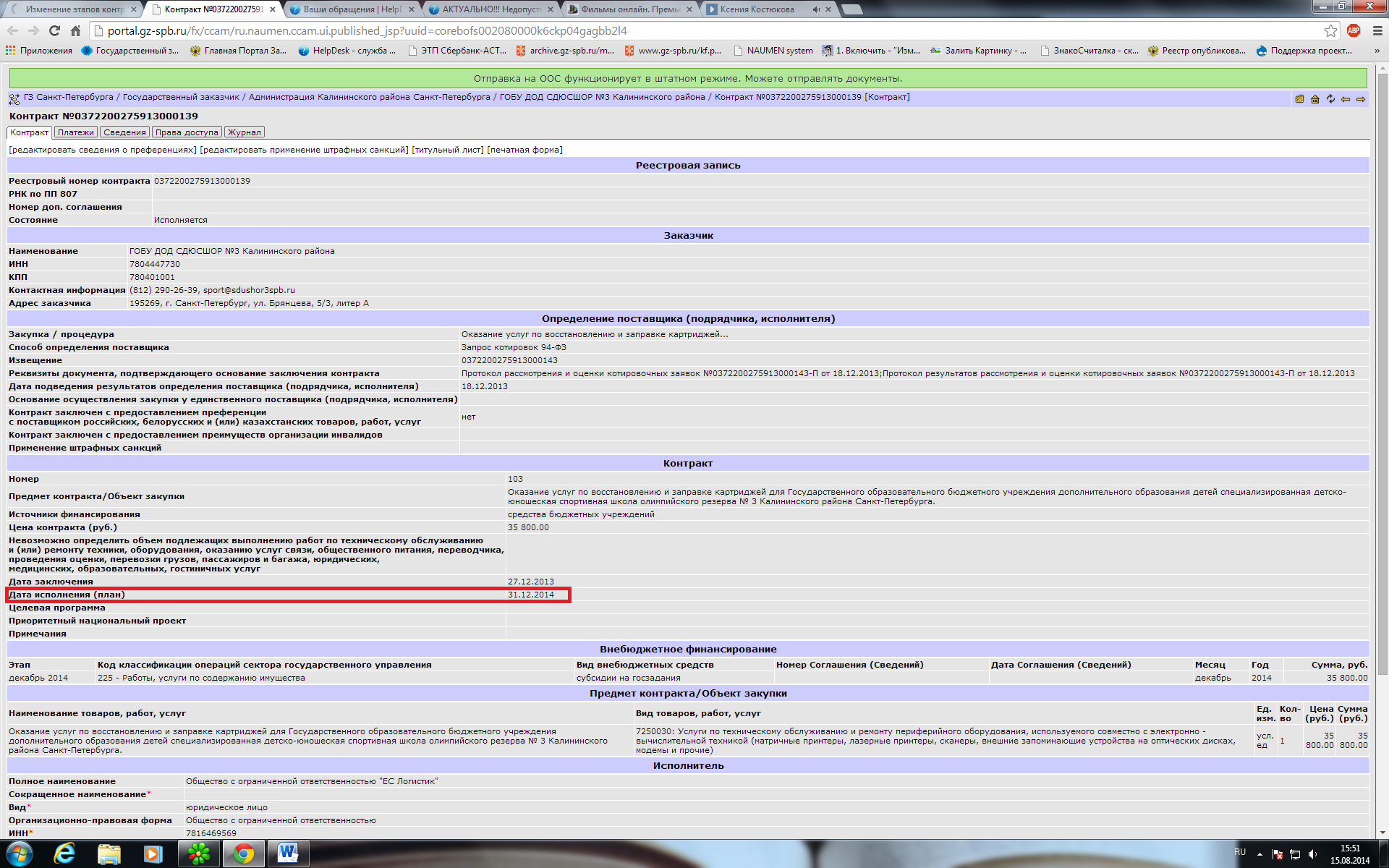Screen dimensions: 1389x868
Task: Switch to Ваши обращения HelpDesk browser tab
Action: click(352, 9)
